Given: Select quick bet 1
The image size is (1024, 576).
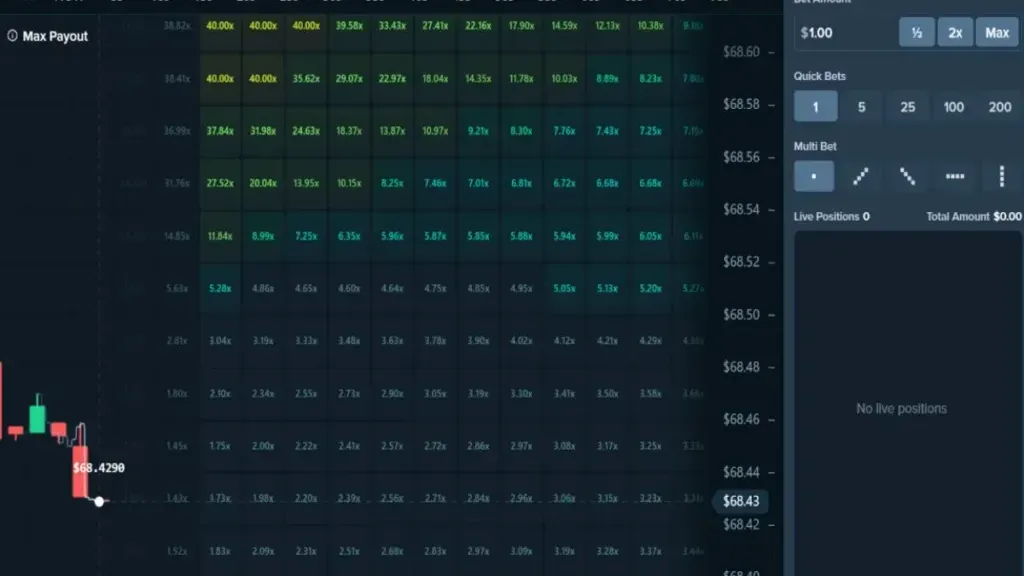Looking at the screenshot, I should tap(816, 106).
